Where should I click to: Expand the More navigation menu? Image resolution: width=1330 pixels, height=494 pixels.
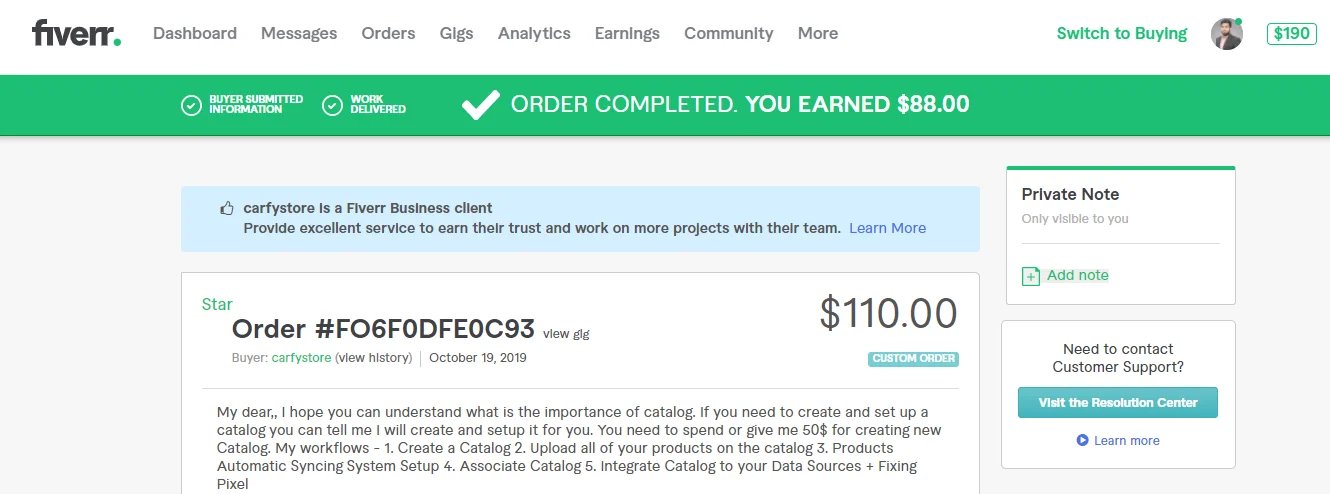pyautogui.click(x=818, y=33)
